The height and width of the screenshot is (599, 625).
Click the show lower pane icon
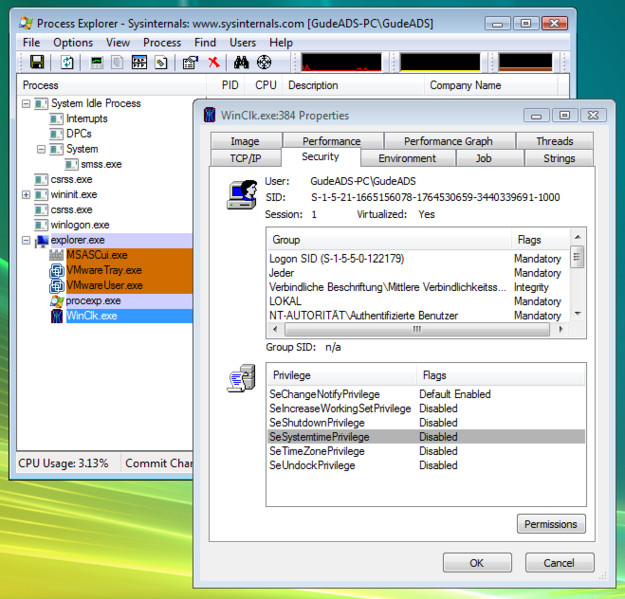coord(139,62)
